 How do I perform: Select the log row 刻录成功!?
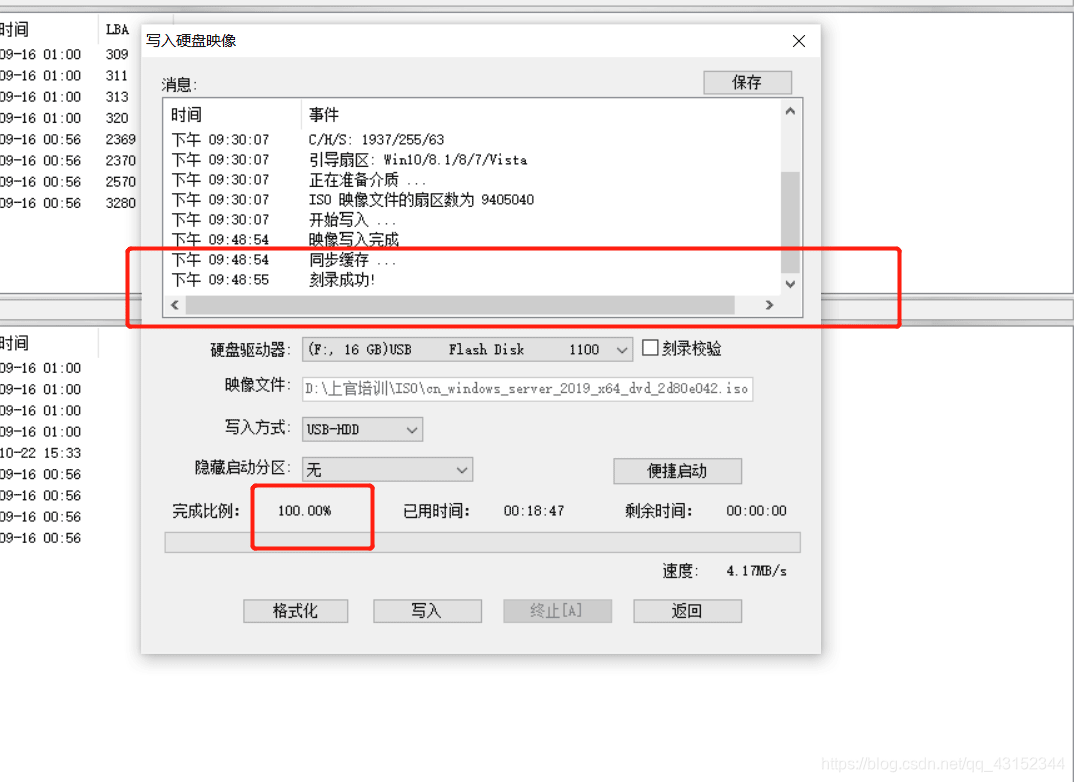coord(473,279)
